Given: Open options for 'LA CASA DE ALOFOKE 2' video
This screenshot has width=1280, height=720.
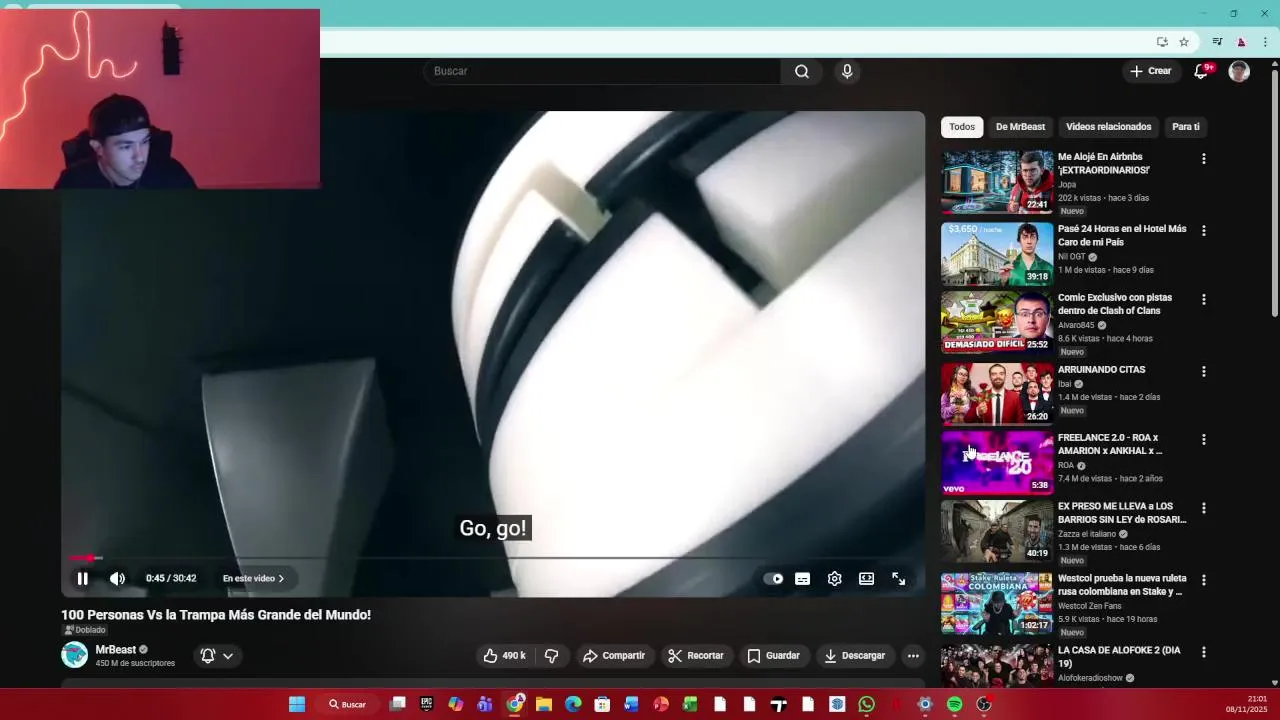Looking at the screenshot, I should click(1203, 652).
